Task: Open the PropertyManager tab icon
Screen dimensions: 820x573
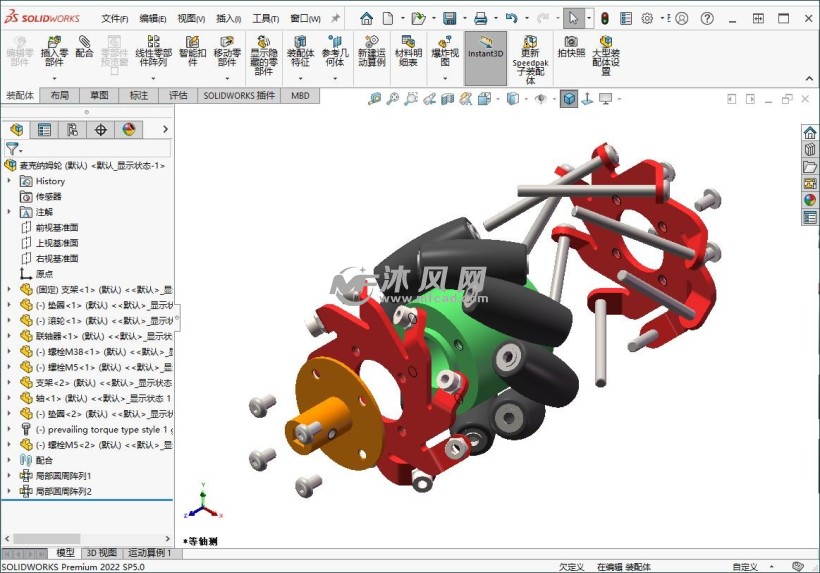Action: point(44,129)
